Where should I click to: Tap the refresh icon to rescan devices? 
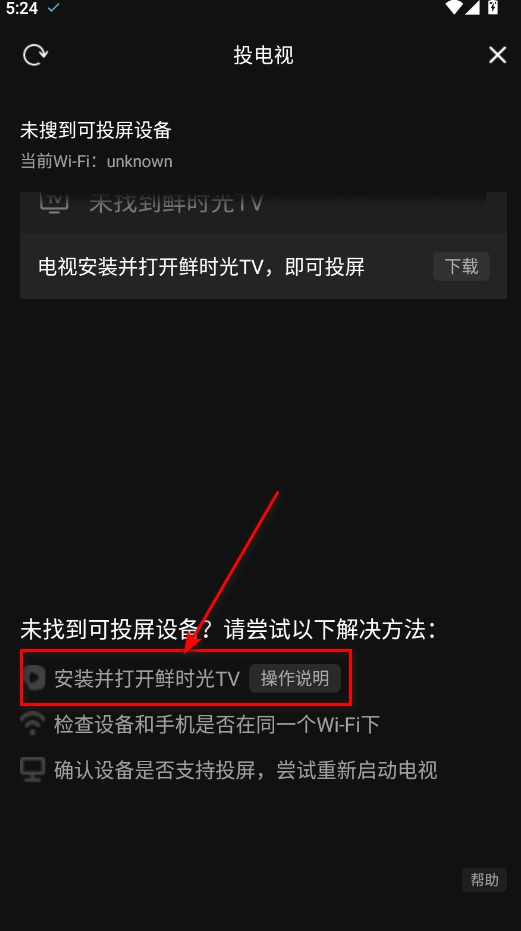point(35,55)
